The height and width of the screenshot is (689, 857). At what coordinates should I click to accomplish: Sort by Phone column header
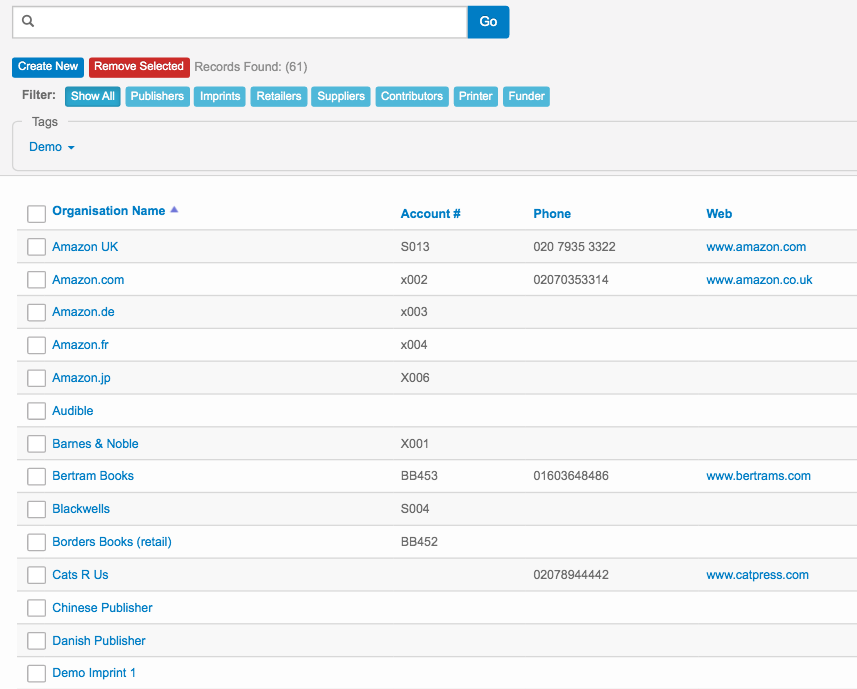[x=552, y=214]
